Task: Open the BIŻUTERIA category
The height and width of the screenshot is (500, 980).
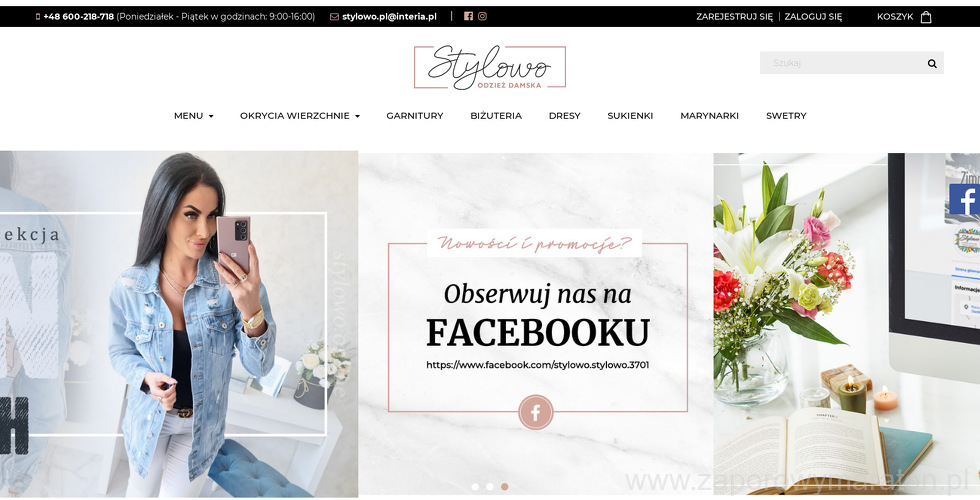Action: point(496,116)
